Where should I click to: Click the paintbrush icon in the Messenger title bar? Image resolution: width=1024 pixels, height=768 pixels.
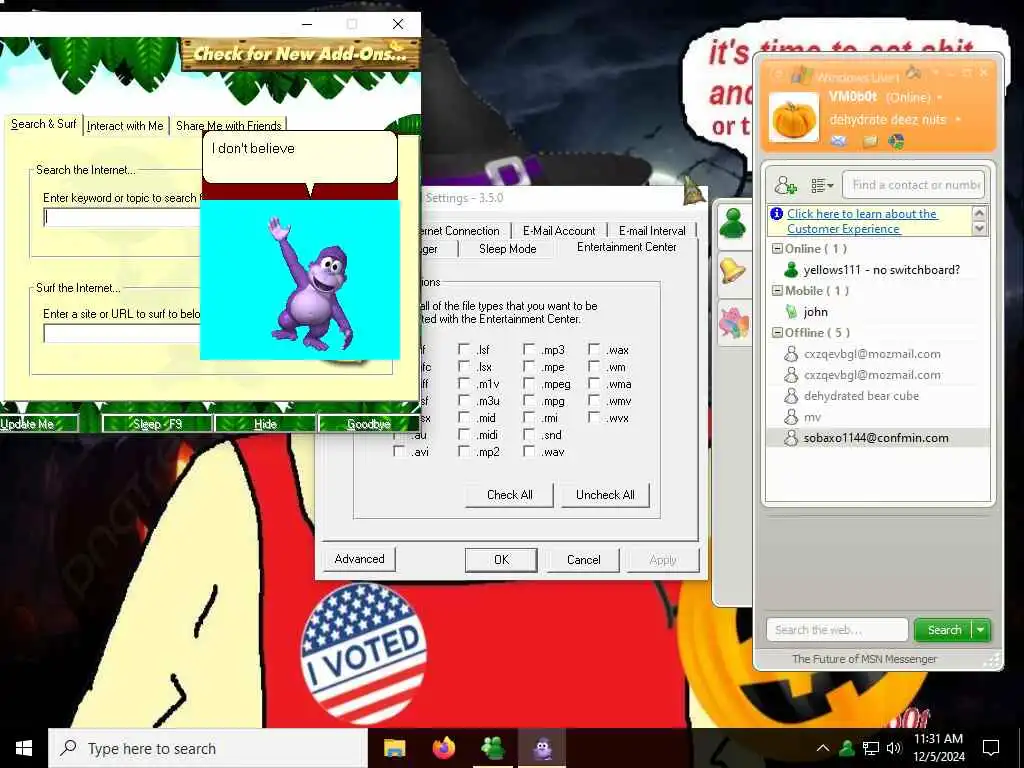pos(914,72)
